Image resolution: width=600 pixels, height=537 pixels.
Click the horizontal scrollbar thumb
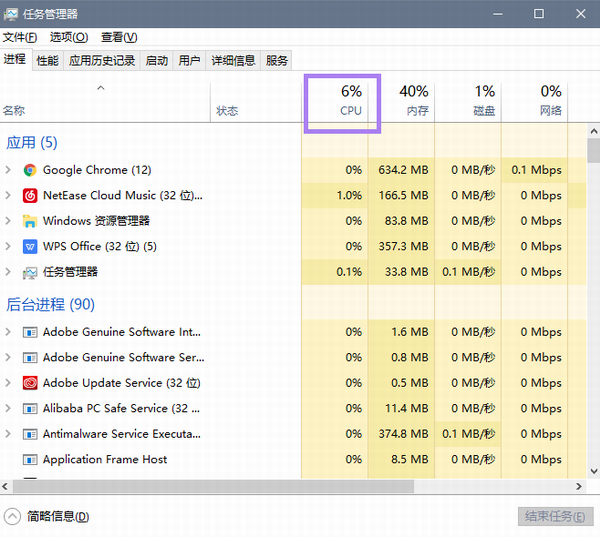tap(214, 487)
